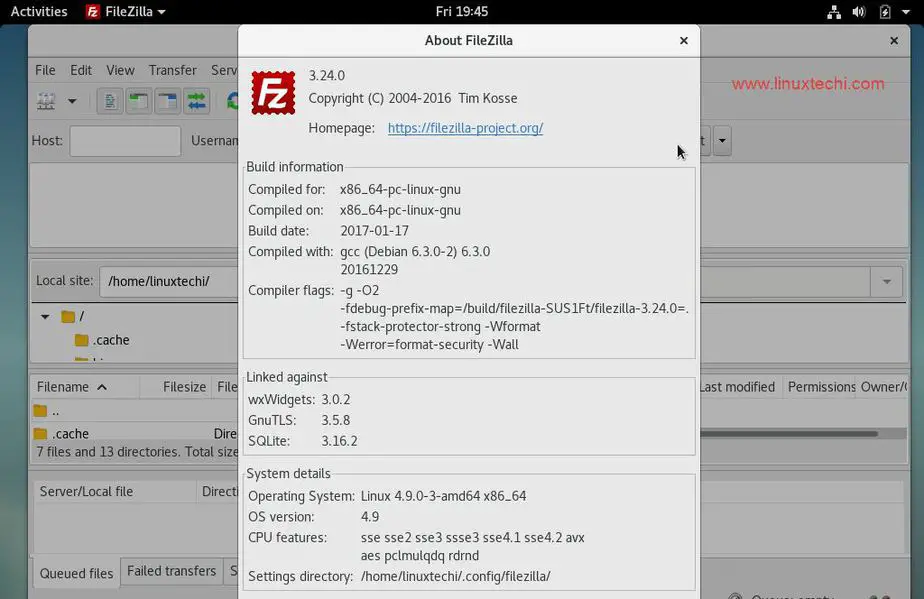Image resolution: width=924 pixels, height=599 pixels.
Task: Sort by the Filesize column header
Action: pyautogui.click(x=175, y=387)
